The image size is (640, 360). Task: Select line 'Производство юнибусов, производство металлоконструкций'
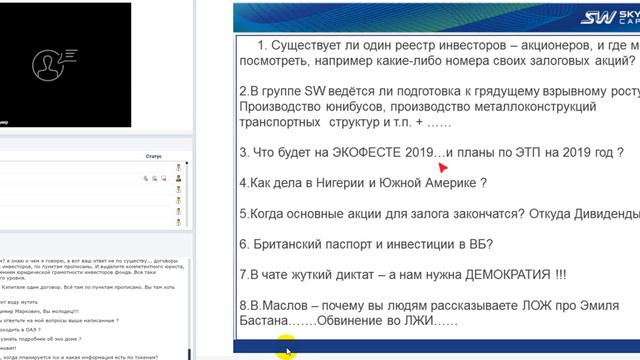point(418,107)
